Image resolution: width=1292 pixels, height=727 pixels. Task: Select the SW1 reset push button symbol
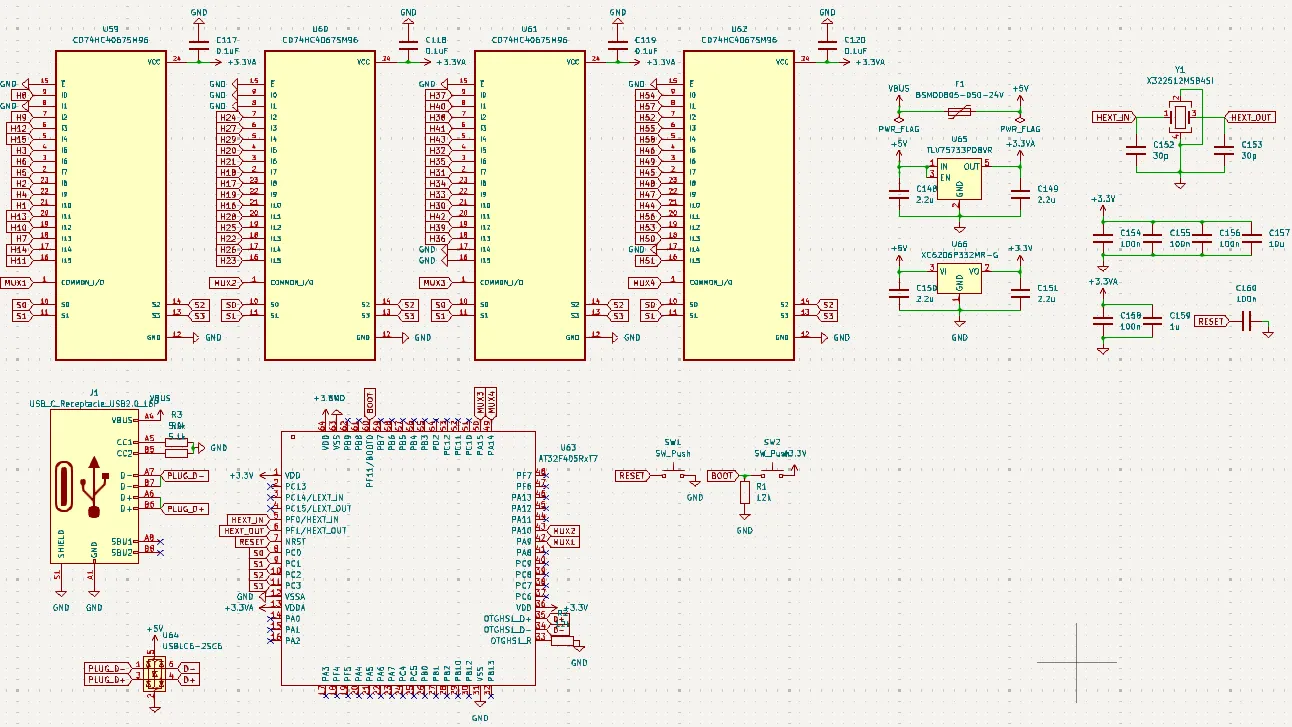tap(674, 476)
